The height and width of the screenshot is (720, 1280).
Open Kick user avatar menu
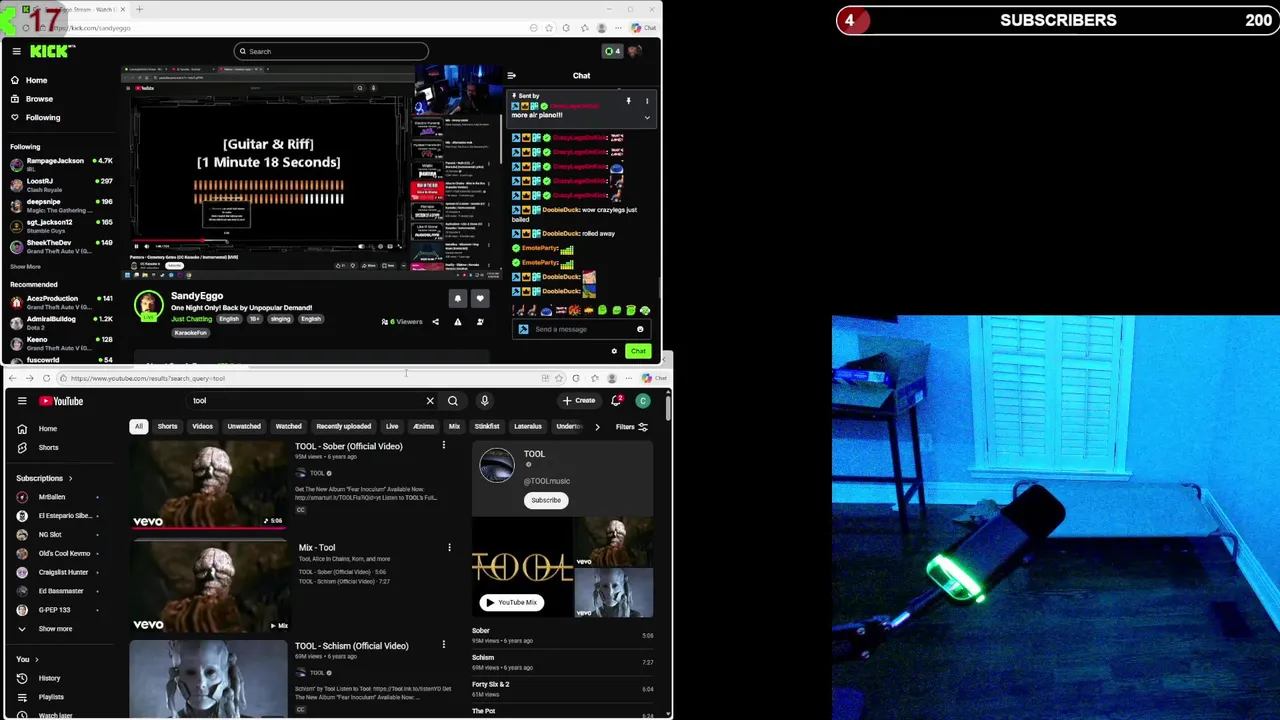(636, 51)
